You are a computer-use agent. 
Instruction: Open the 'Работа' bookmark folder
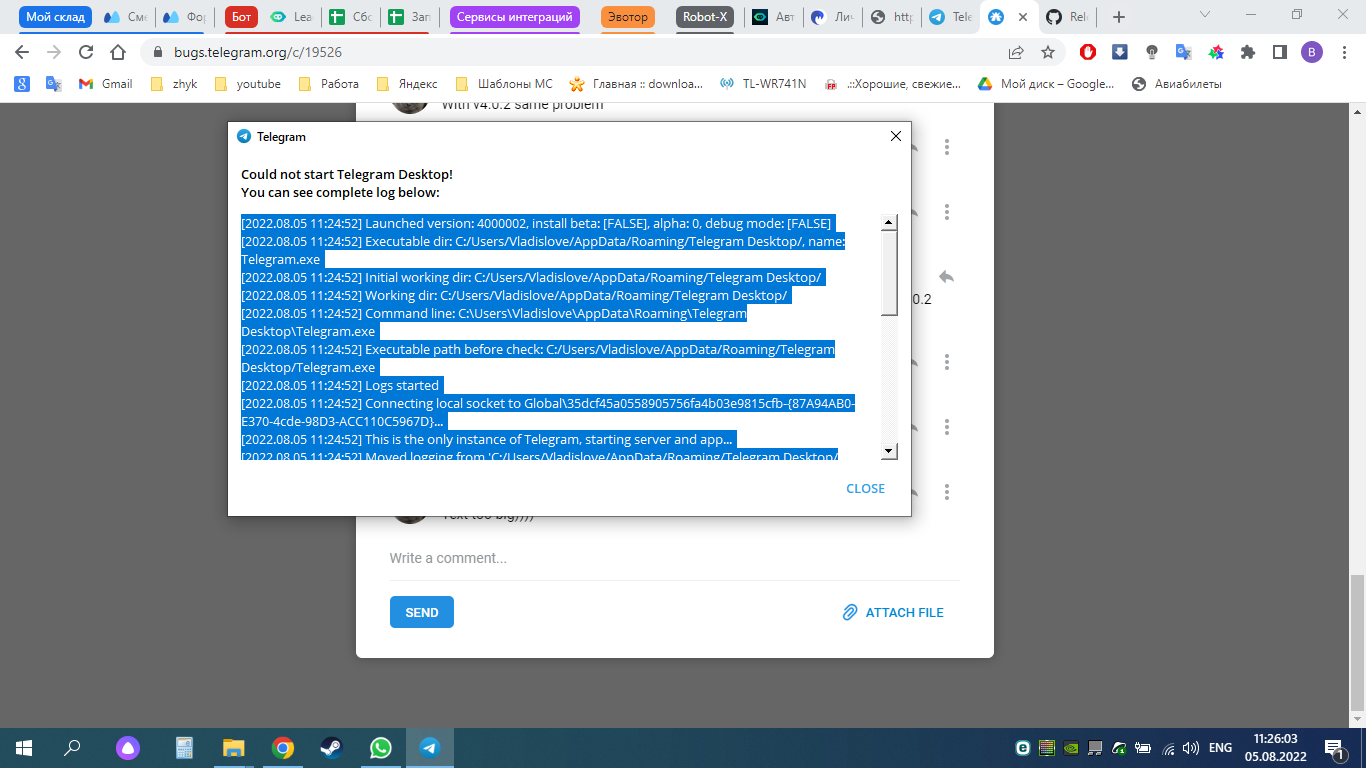329,84
